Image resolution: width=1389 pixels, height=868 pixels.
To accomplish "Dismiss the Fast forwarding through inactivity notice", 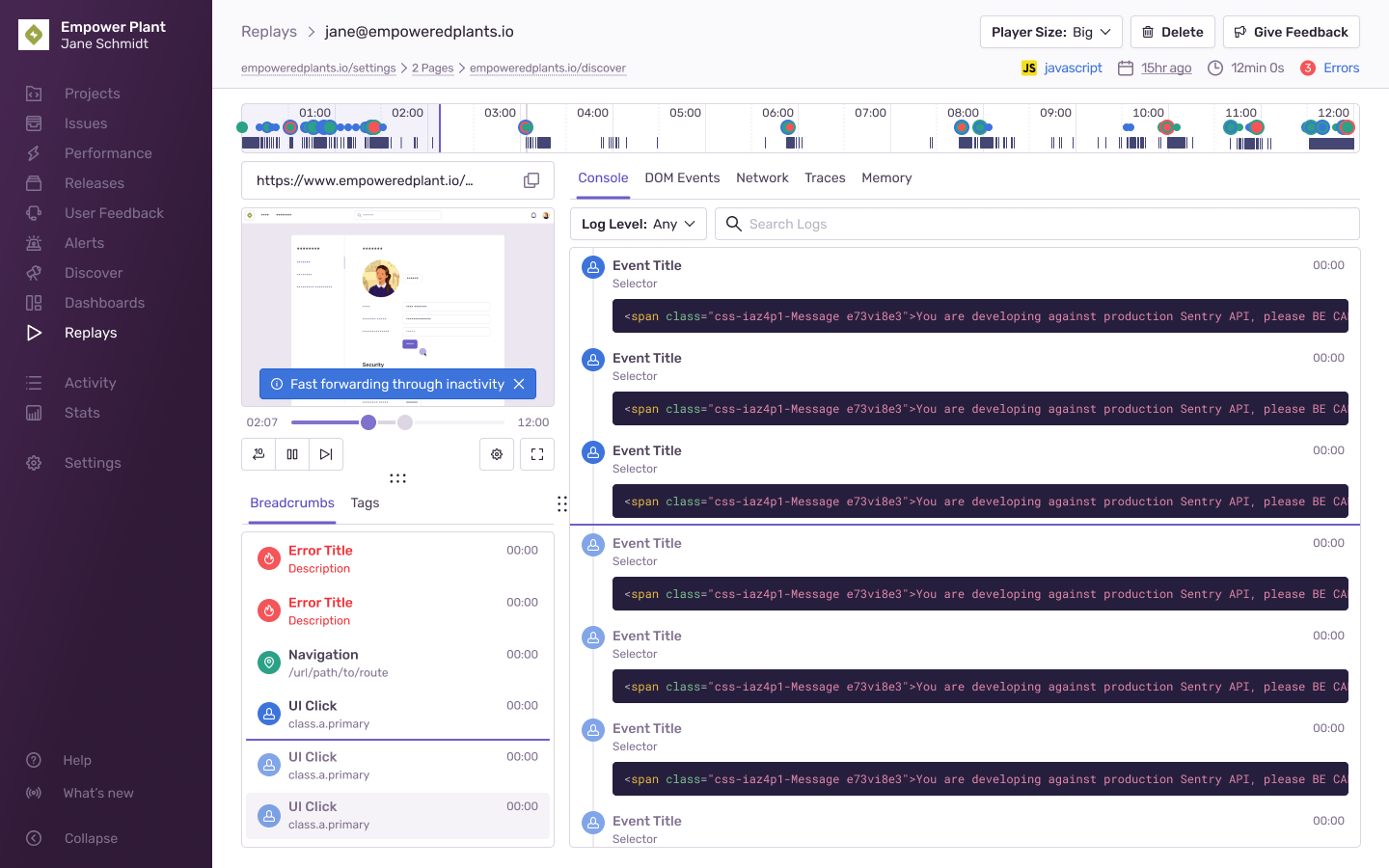I will pos(519,384).
